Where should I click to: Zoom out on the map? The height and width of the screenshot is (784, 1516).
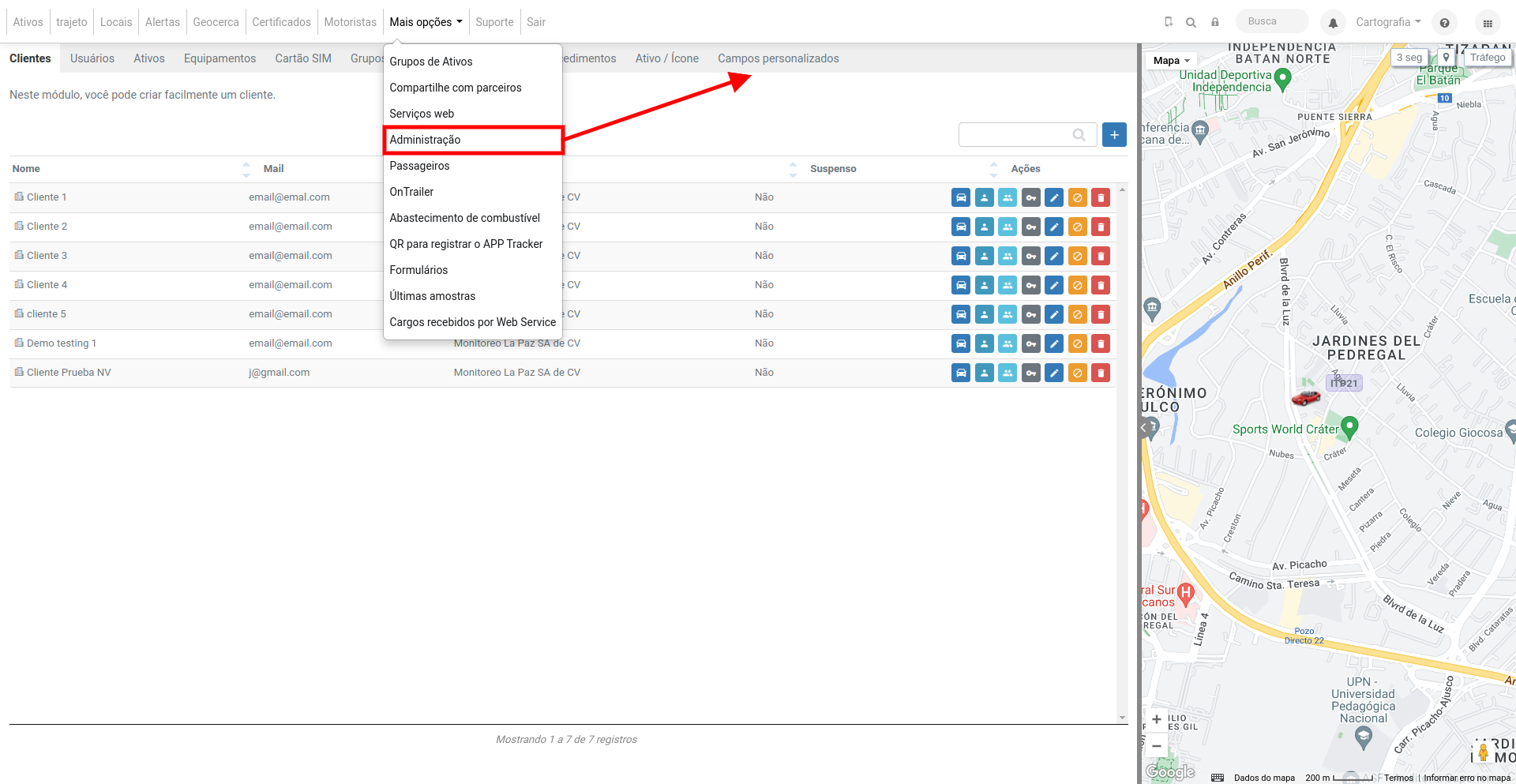[x=1157, y=745]
